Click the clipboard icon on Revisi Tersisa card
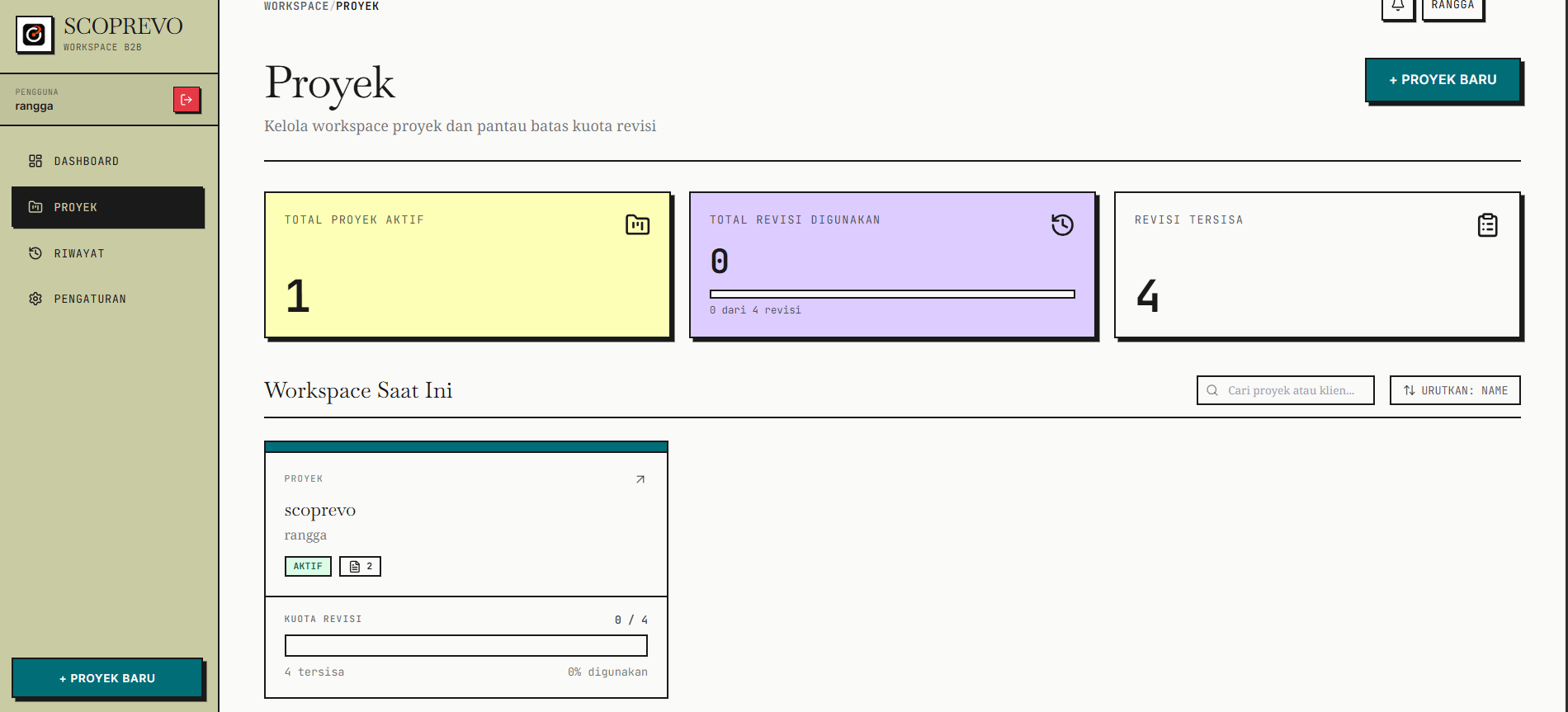Screen dimensions: 1568x712 [x=1488, y=224]
